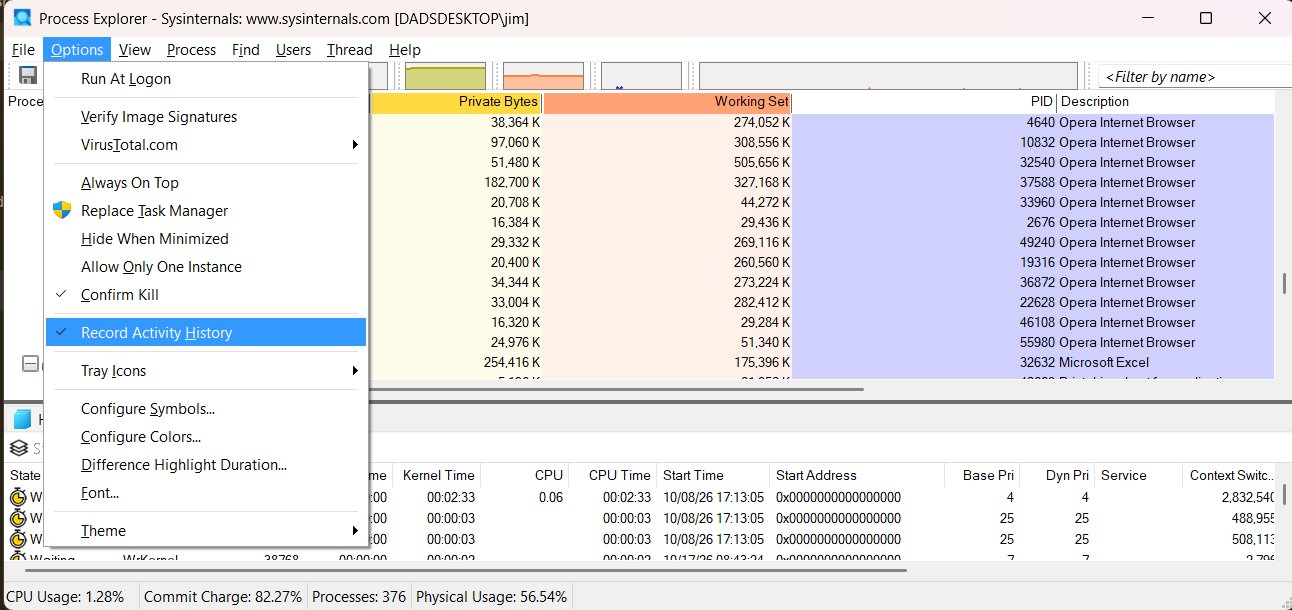
Task: Open the yellow commit history mini graph
Action: coord(445,76)
